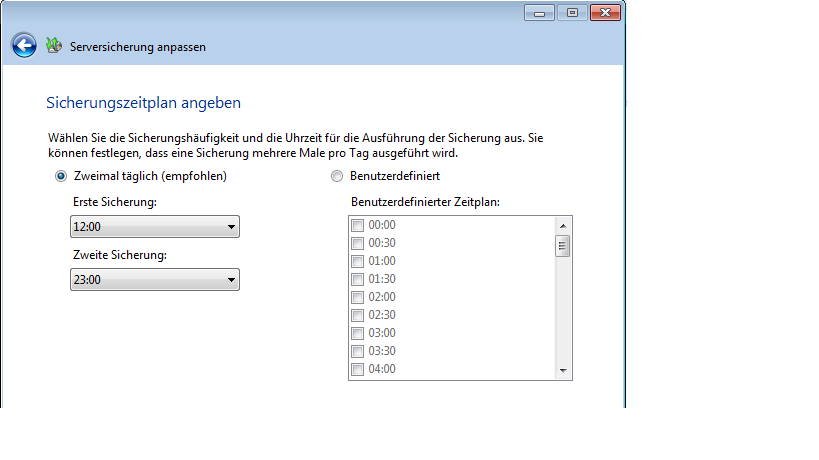Click the schedule list scroll down arrow
The height and width of the screenshot is (460, 819).
563,371
